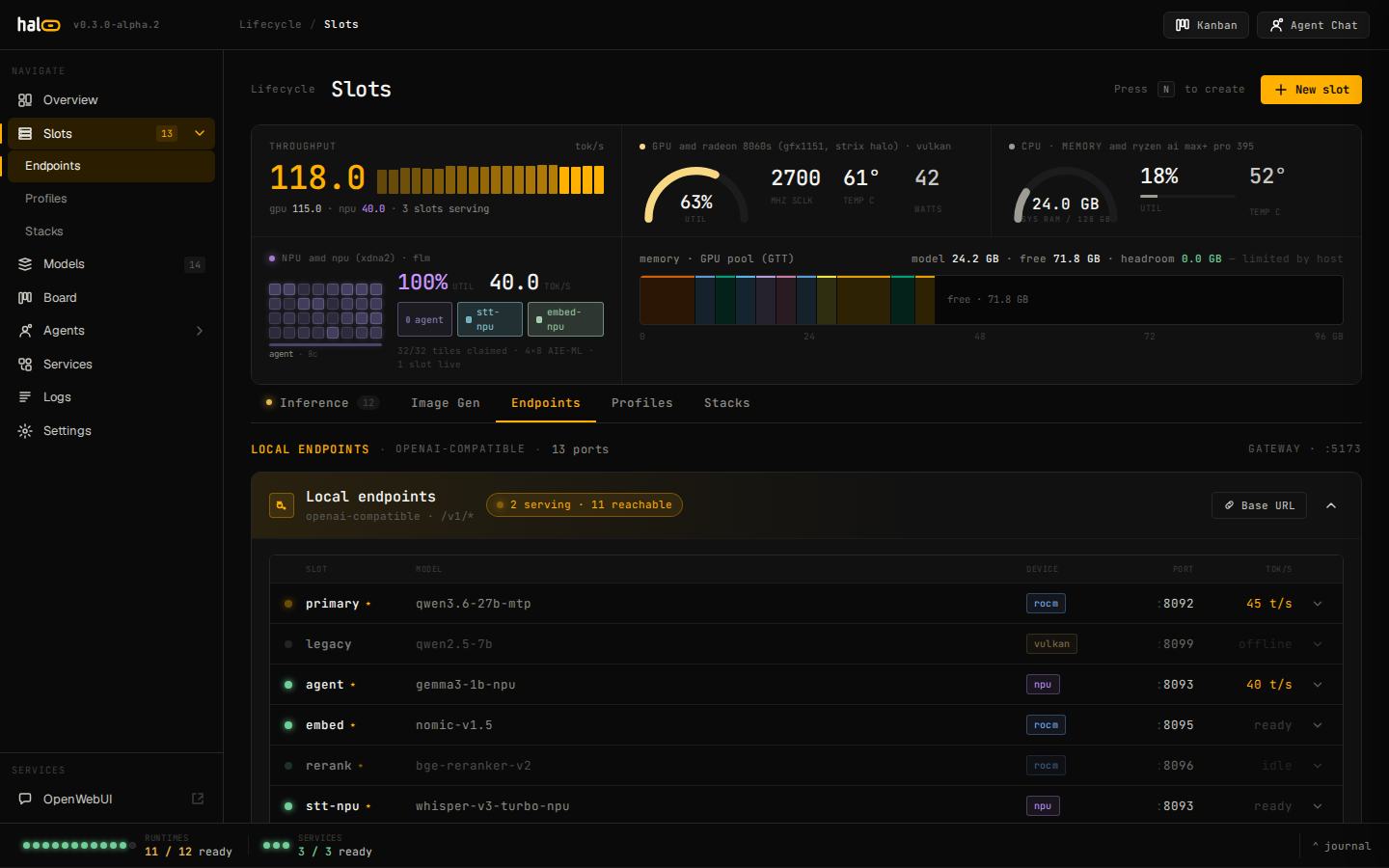The height and width of the screenshot is (868, 1389).
Task: Open OpenWebUI external link icon
Action: click(x=198, y=799)
